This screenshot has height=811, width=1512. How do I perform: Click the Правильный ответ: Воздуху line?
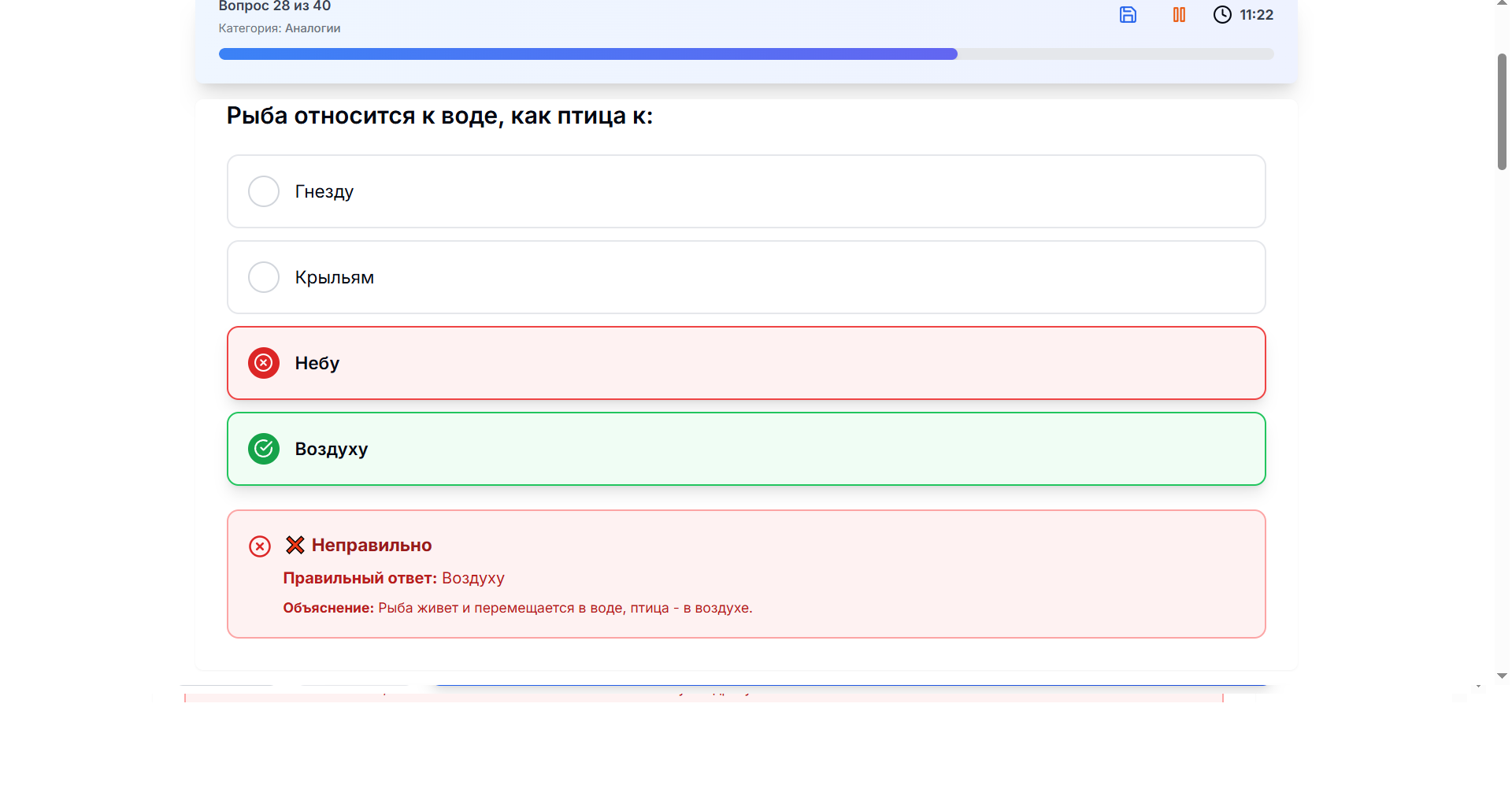point(394,578)
